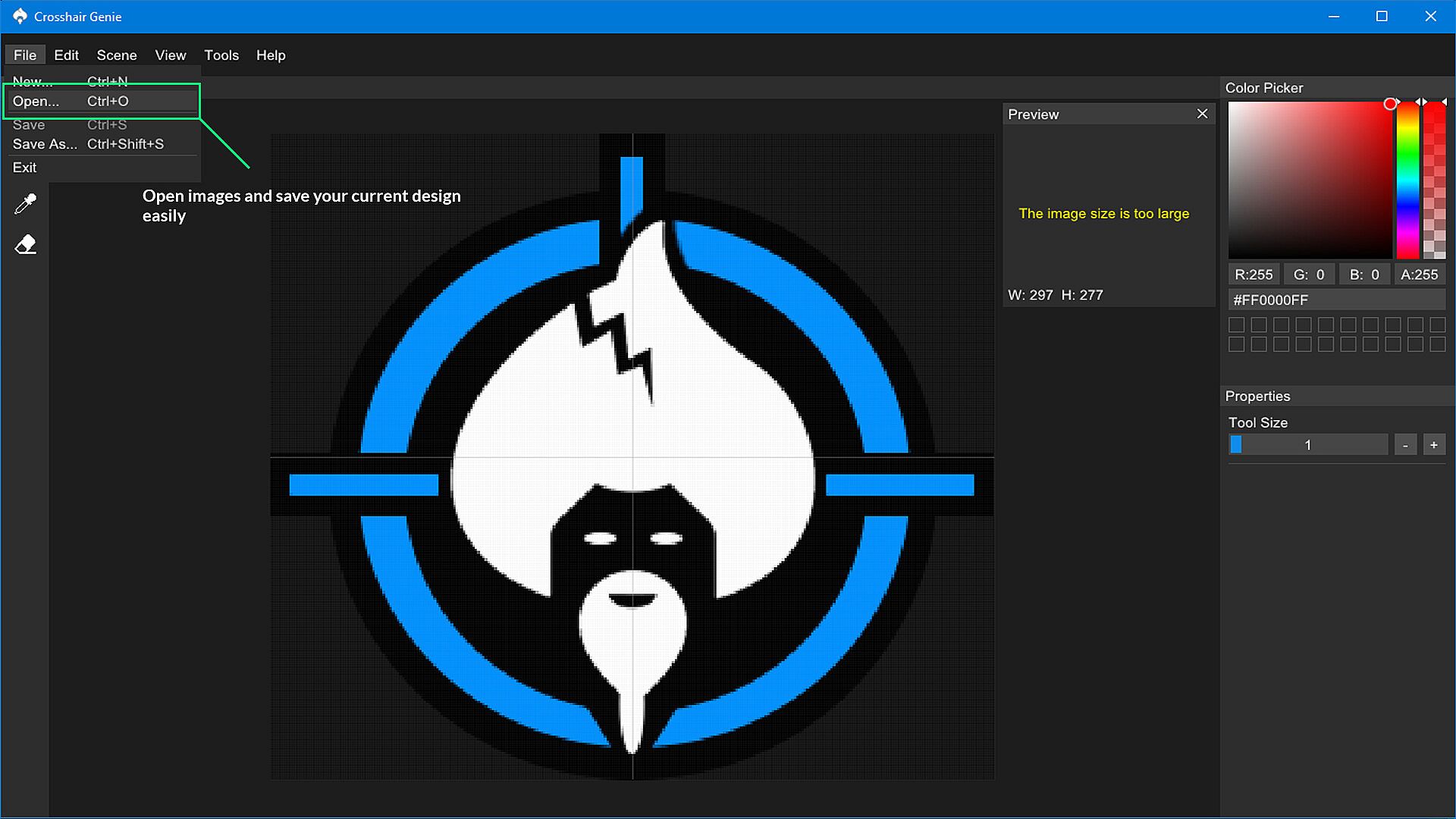
Task: Decrease tool size with minus button
Action: pos(1405,445)
